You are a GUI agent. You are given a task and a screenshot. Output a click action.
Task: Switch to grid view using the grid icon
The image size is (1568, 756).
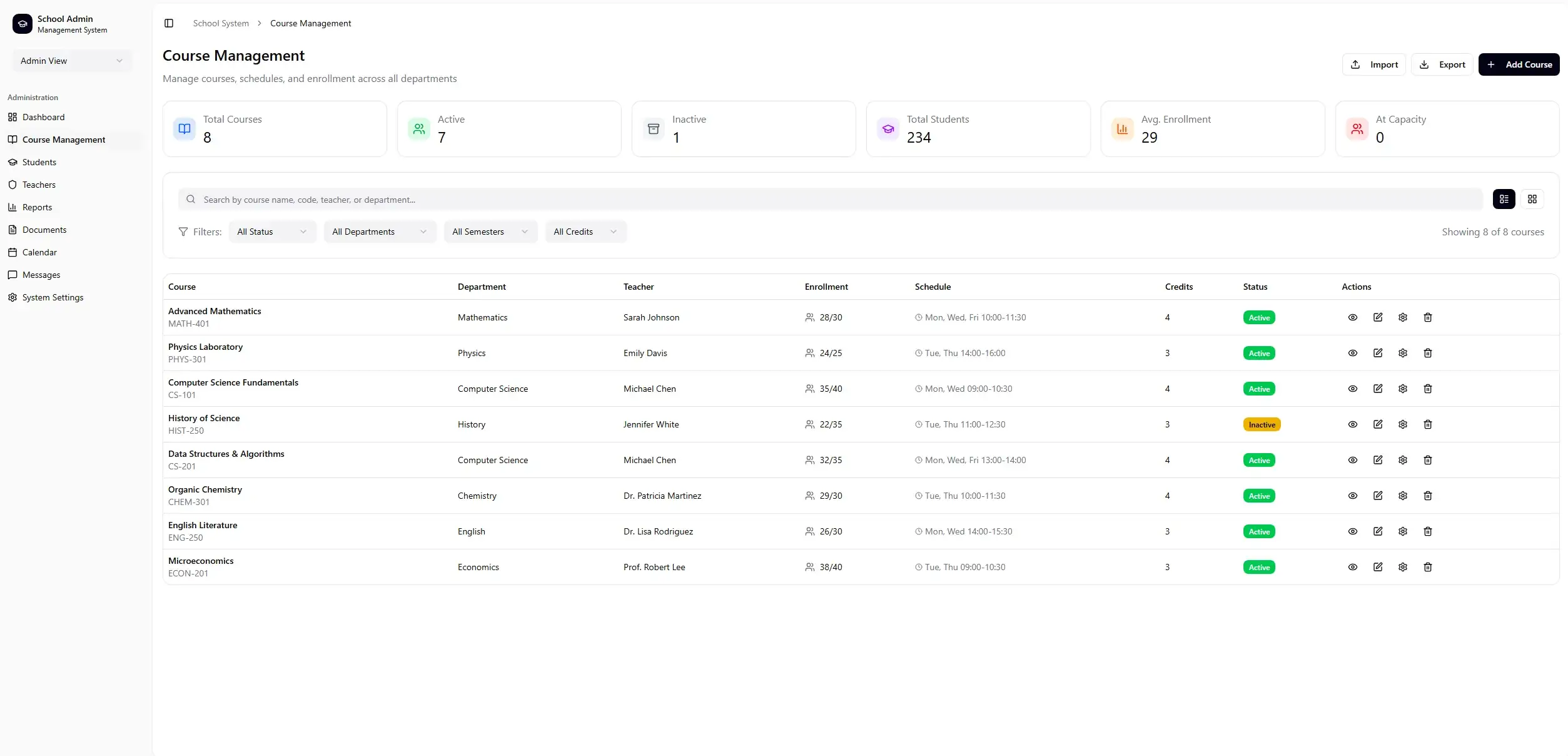coord(1533,199)
